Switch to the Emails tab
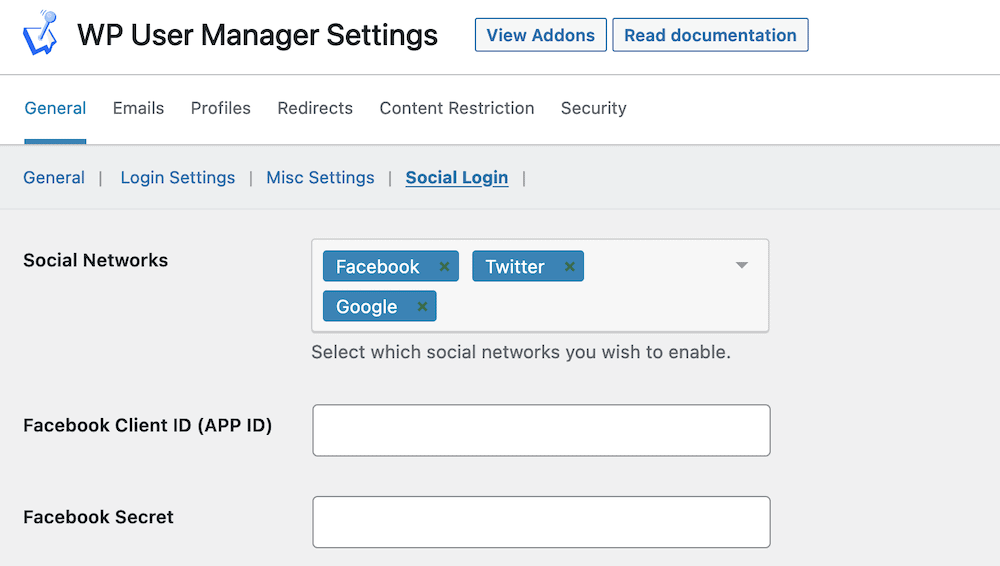Image resolution: width=1000 pixels, height=566 pixels. (x=138, y=108)
